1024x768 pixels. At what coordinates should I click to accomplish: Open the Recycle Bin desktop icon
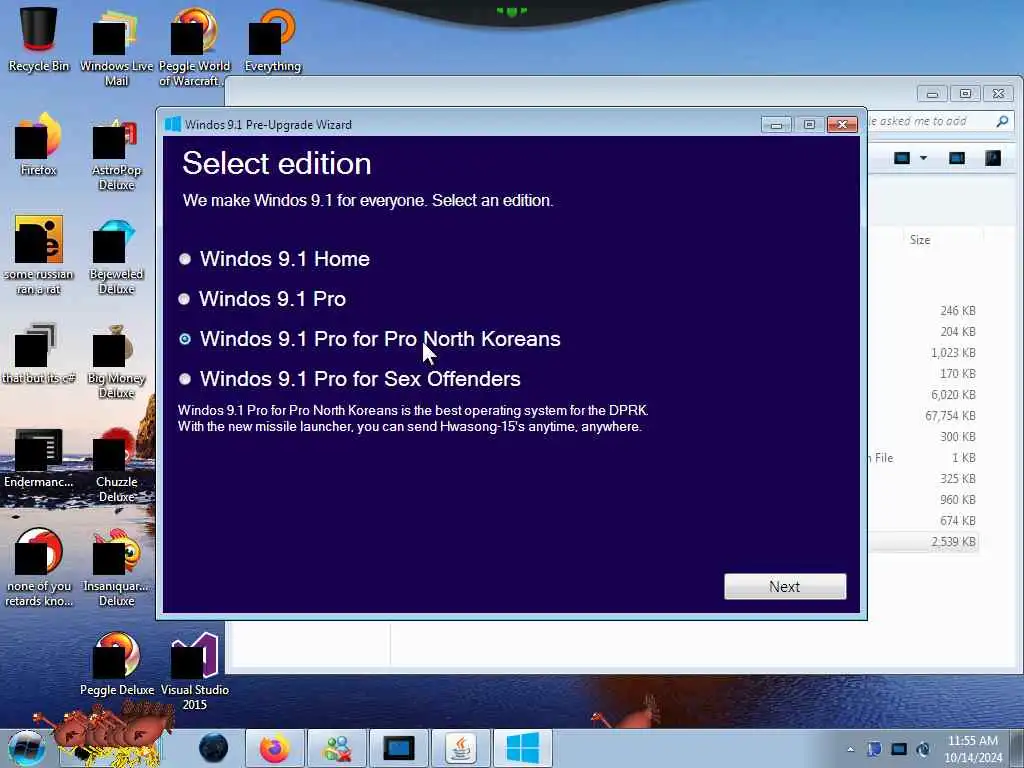pyautogui.click(x=39, y=39)
